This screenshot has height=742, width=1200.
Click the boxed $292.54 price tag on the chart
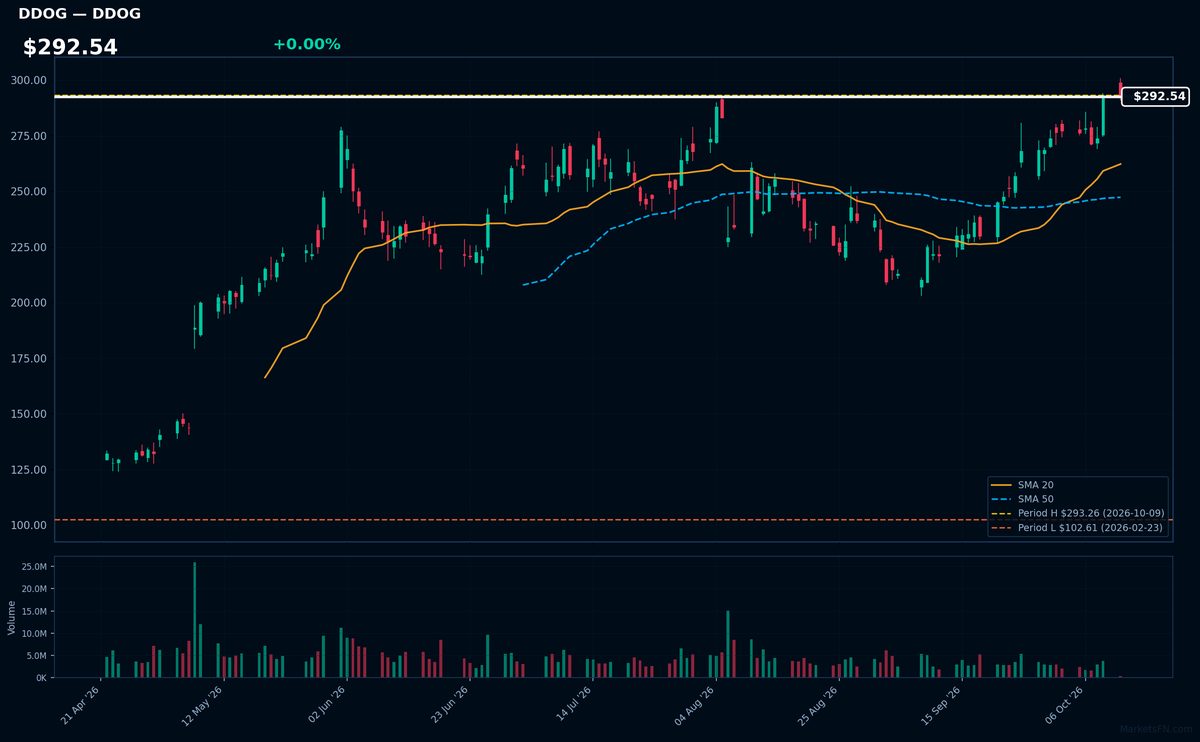pyautogui.click(x=1155, y=97)
